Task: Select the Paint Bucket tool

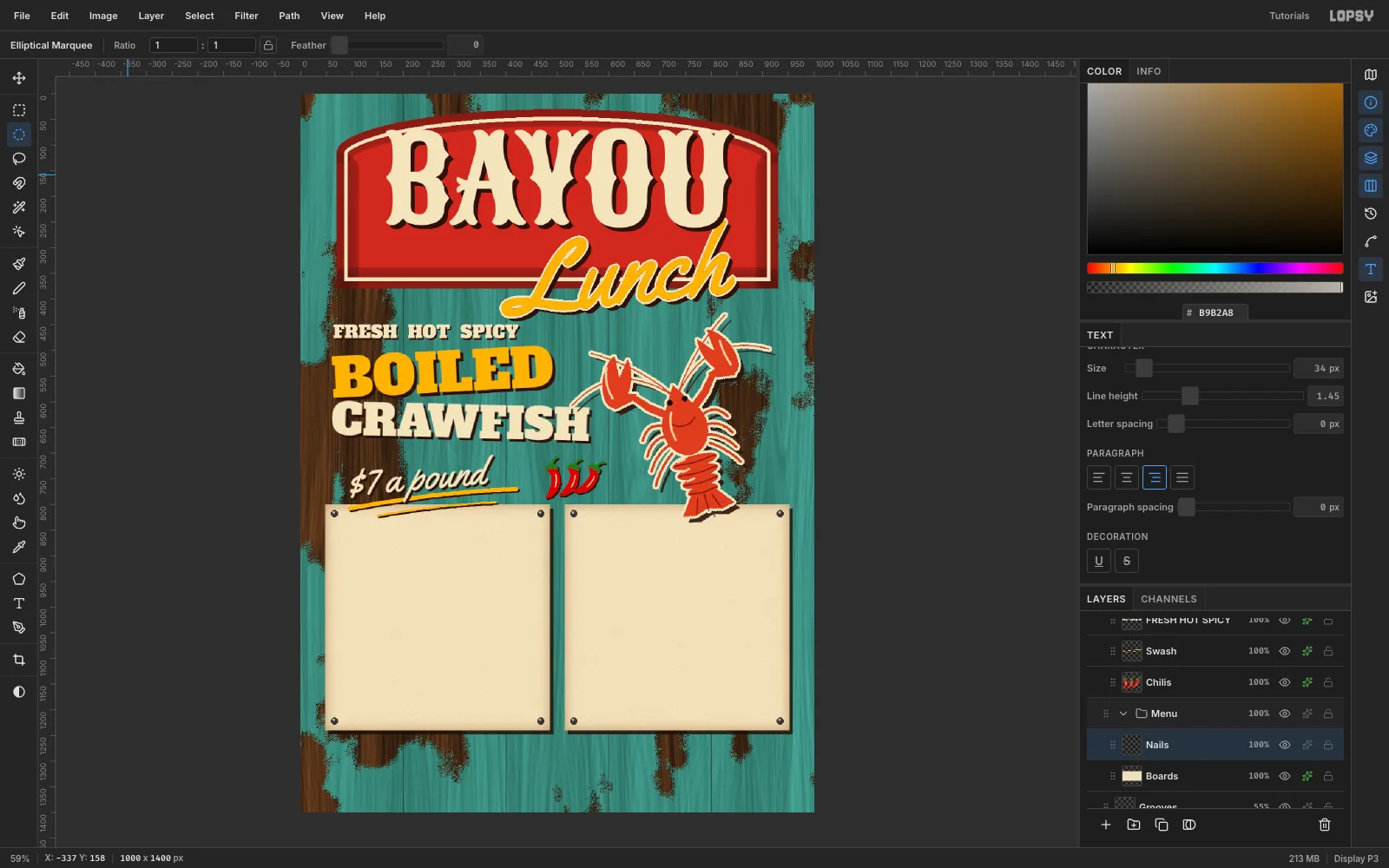Action: (19, 369)
